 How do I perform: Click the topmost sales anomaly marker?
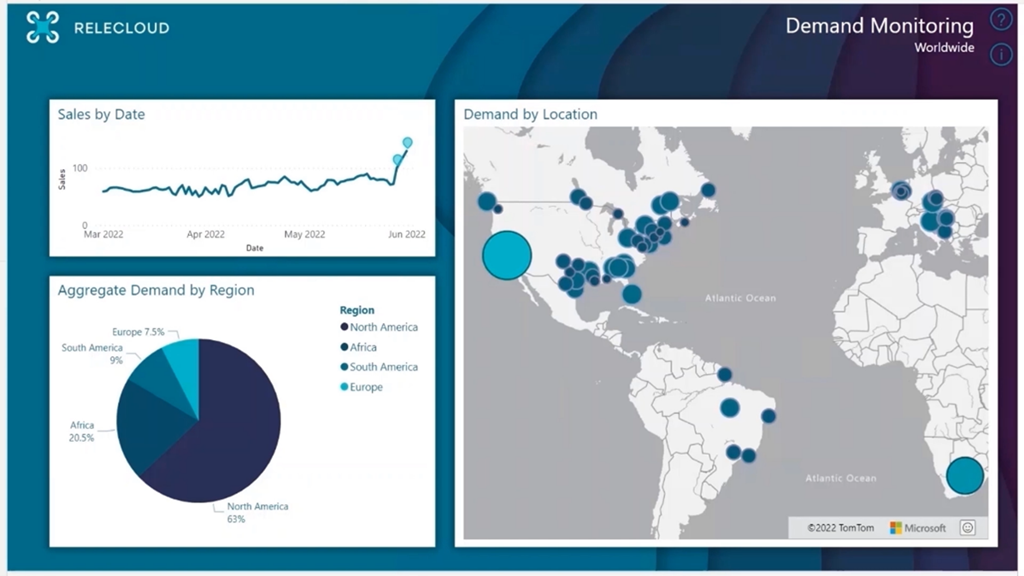pyautogui.click(x=408, y=142)
